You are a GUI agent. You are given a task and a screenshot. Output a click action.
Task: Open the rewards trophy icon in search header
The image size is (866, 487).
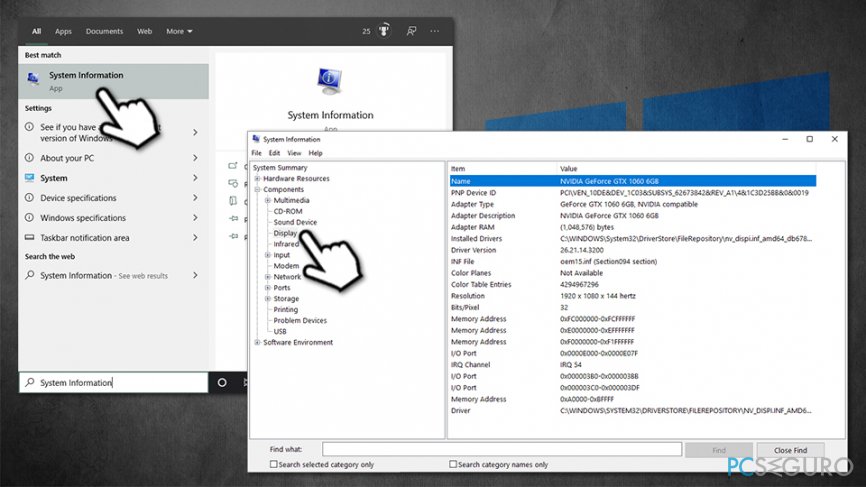384,31
